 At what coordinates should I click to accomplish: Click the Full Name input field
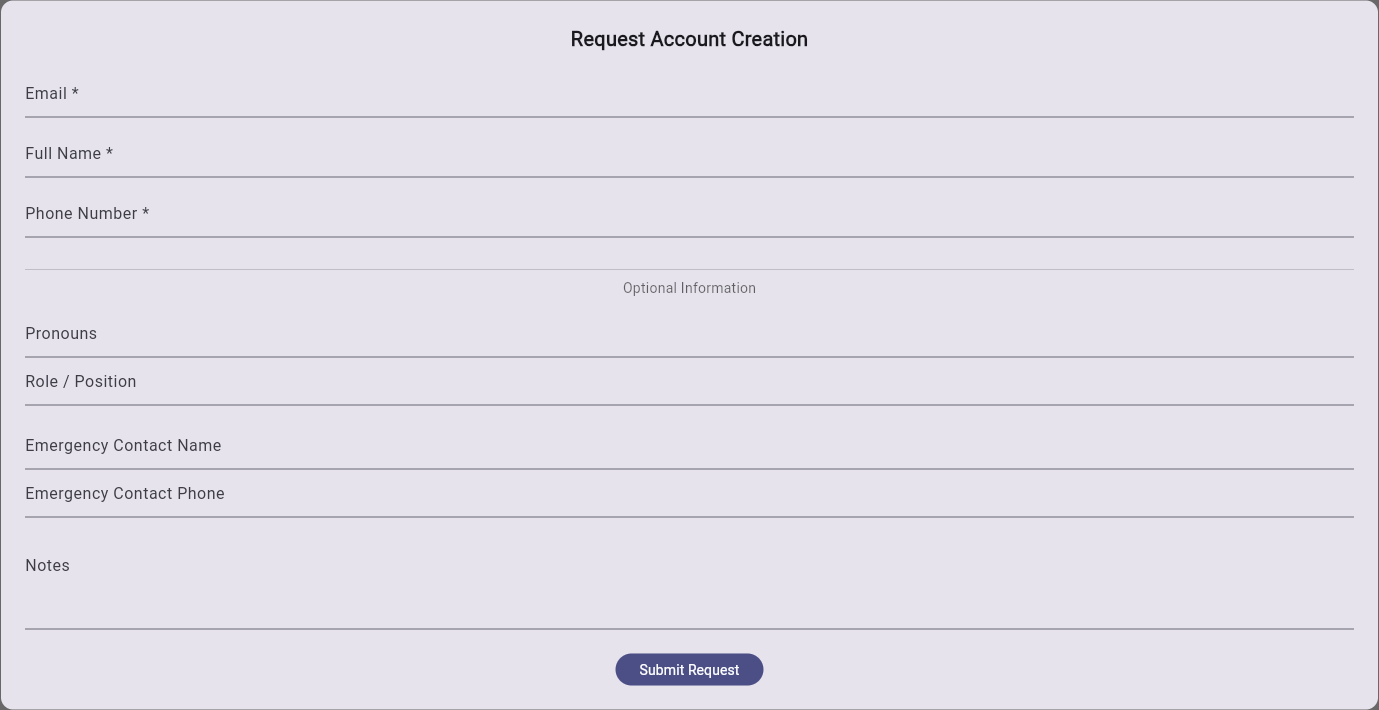click(690, 170)
